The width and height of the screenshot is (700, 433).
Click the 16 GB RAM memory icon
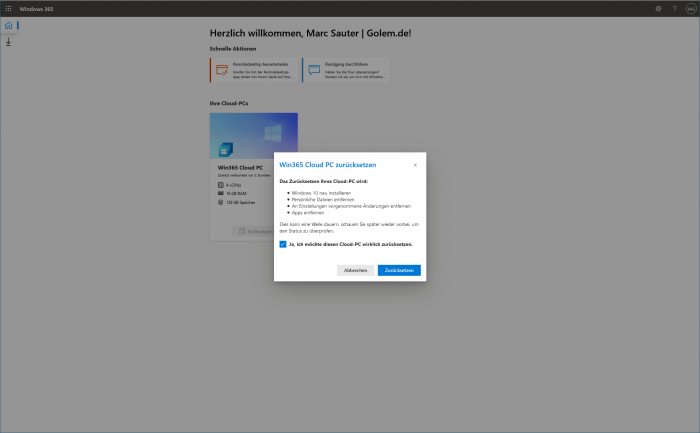221,193
